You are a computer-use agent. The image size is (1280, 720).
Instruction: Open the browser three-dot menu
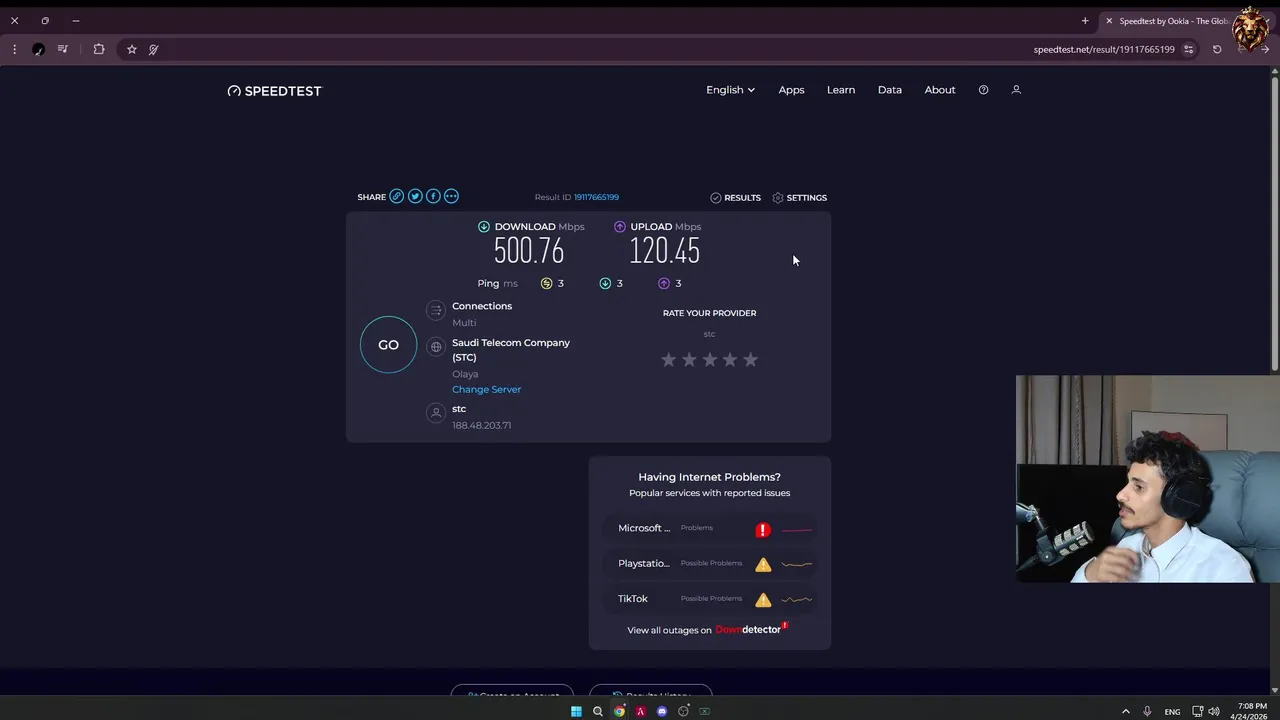tap(14, 49)
